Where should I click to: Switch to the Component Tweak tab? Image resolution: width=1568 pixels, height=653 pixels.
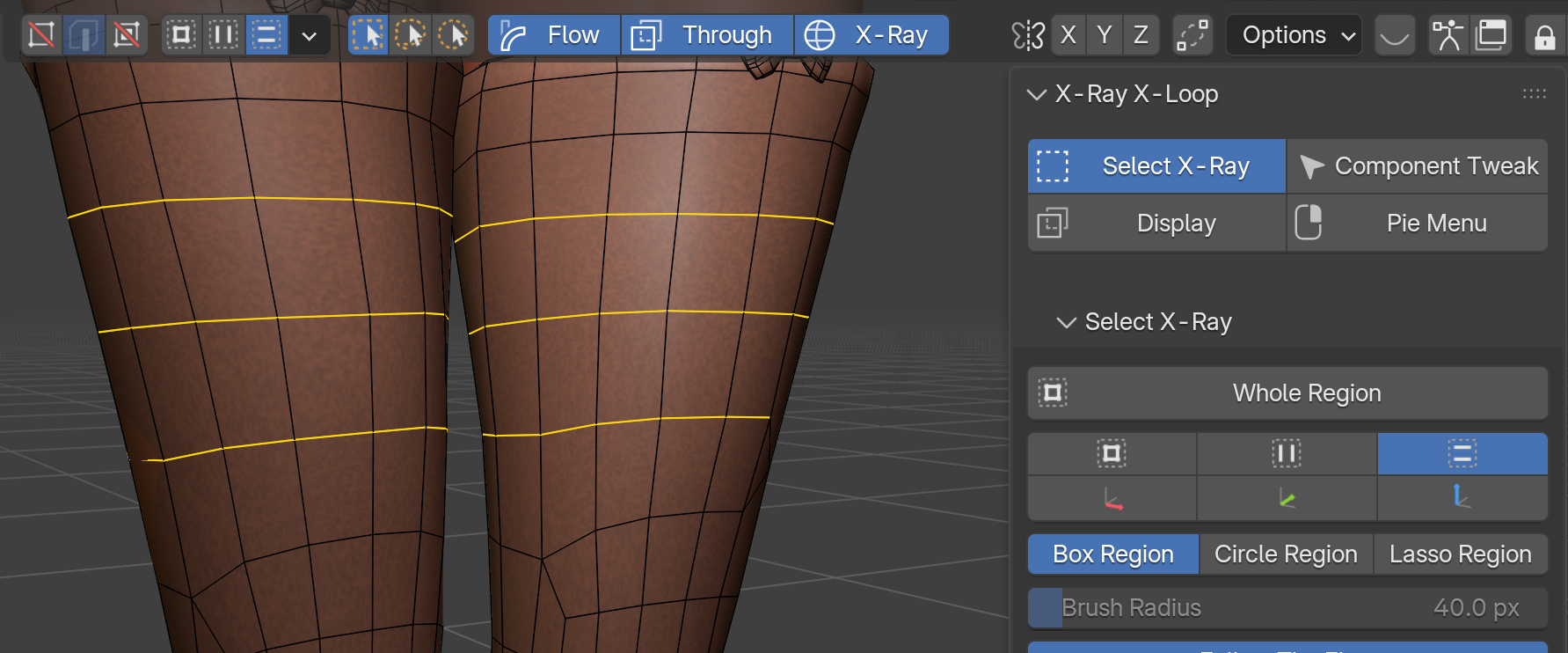point(1418,166)
